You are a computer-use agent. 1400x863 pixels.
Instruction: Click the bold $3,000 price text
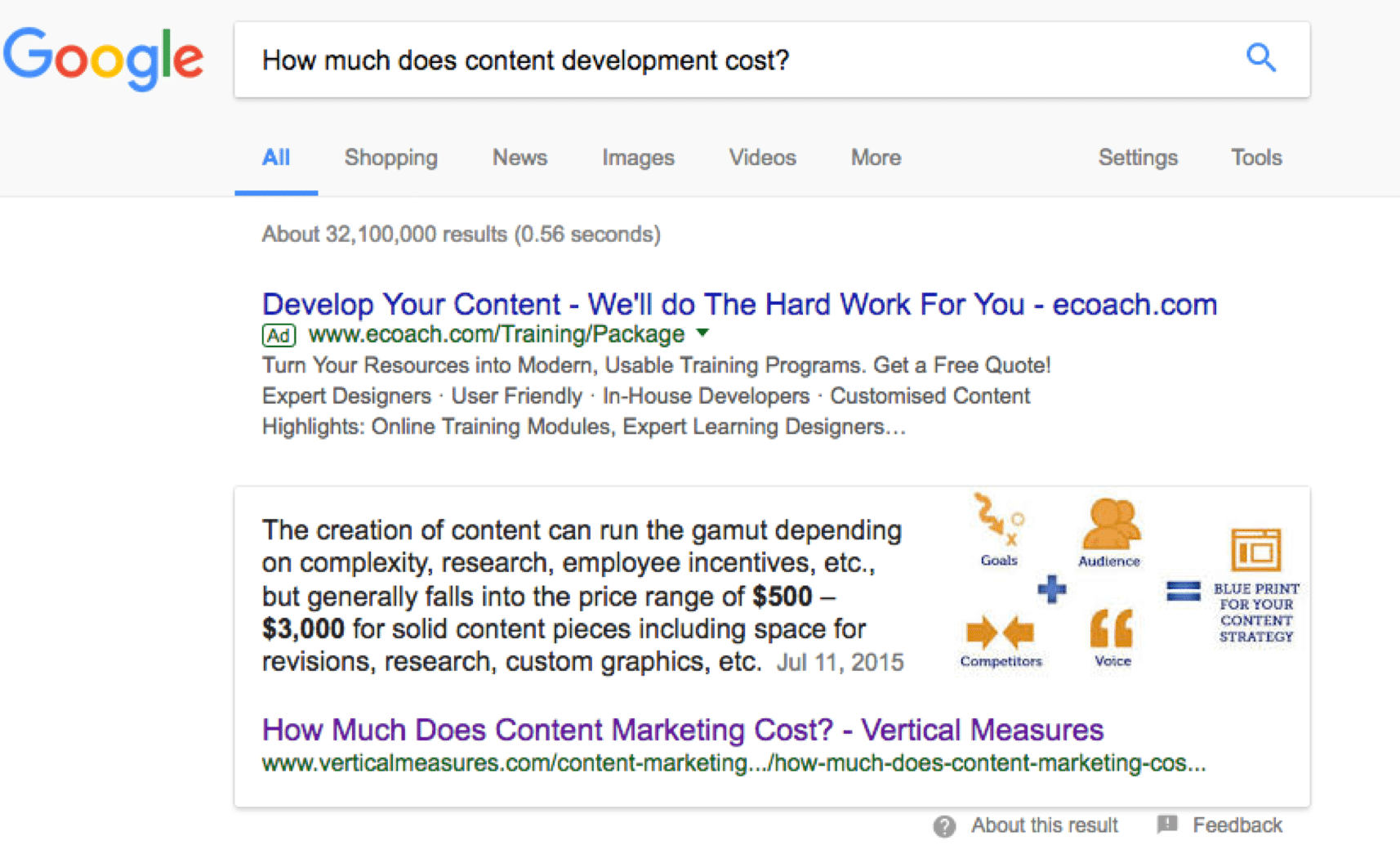[303, 629]
